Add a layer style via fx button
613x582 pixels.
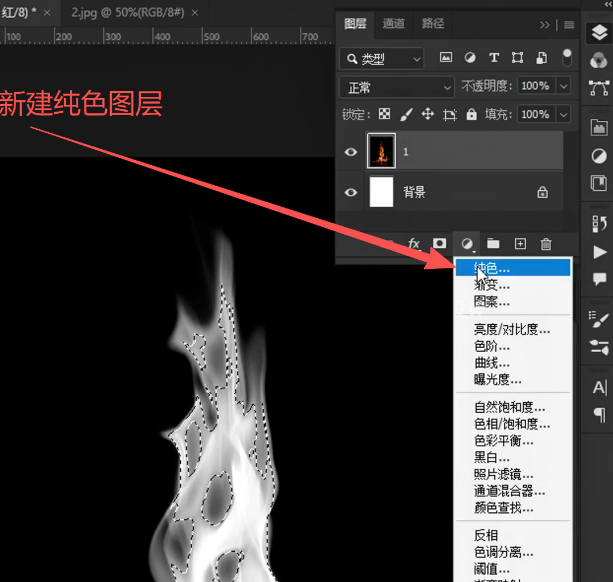(414, 244)
